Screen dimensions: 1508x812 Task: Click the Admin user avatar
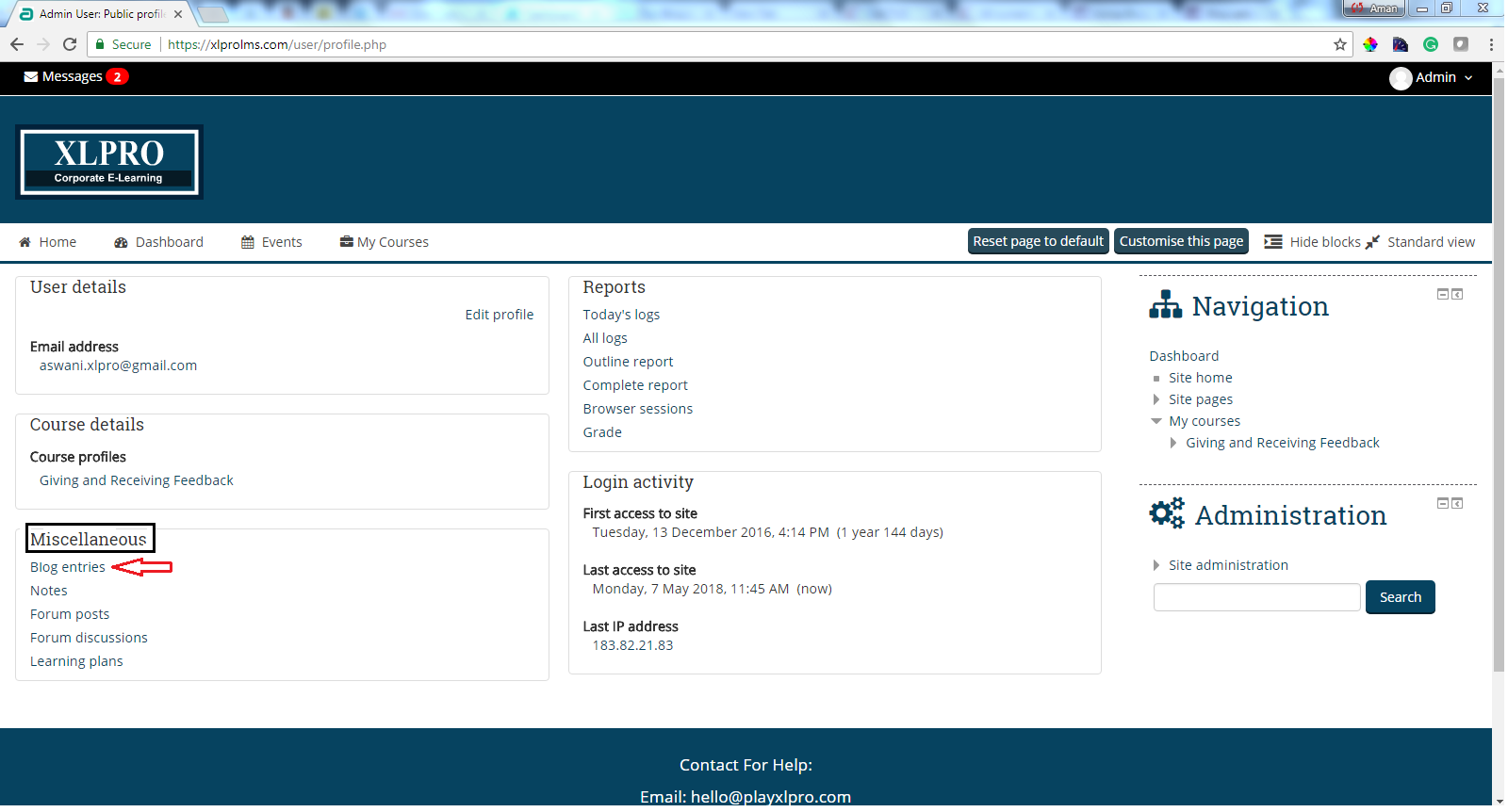click(1400, 78)
